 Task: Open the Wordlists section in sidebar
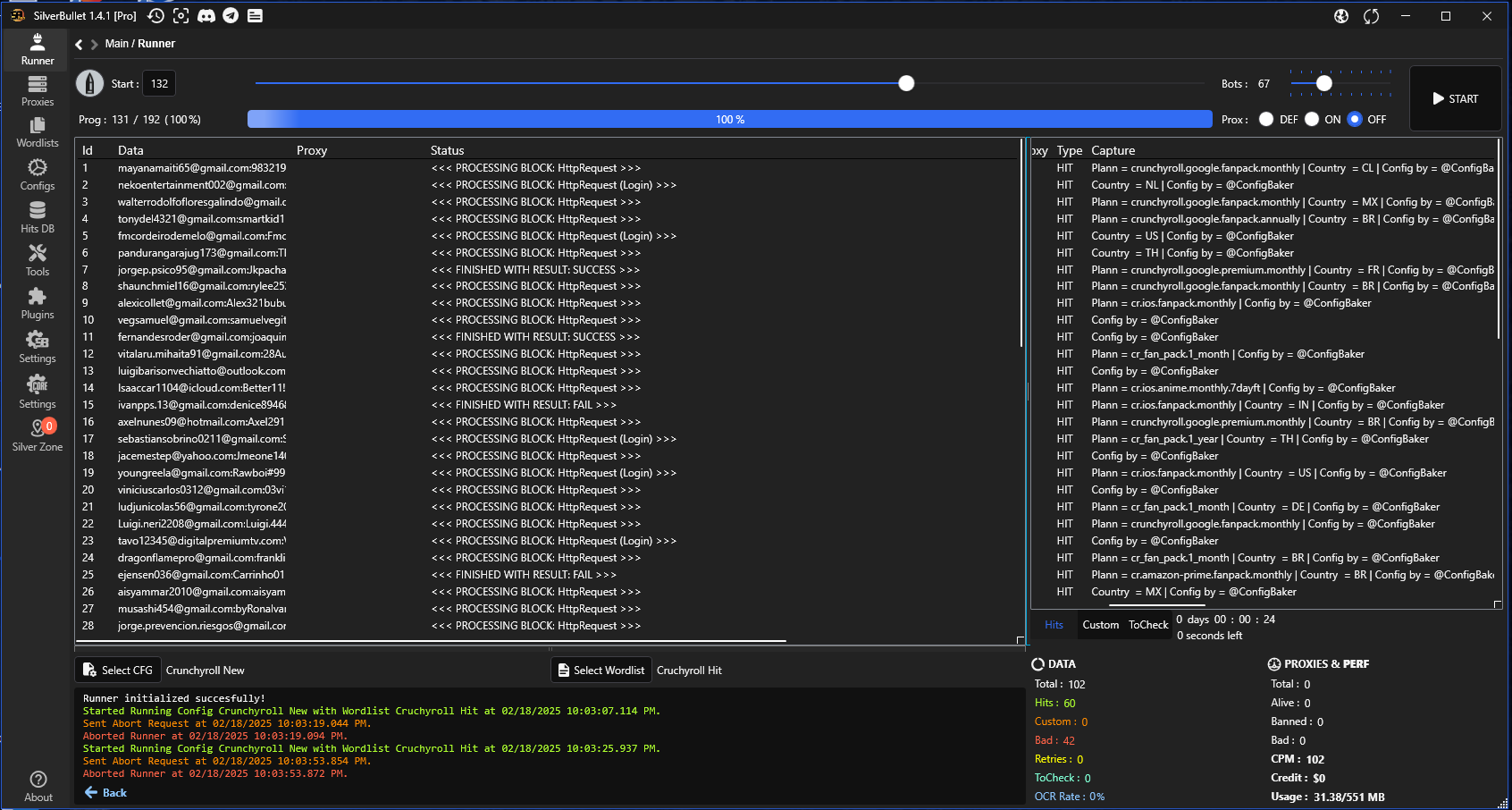(x=38, y=132)
